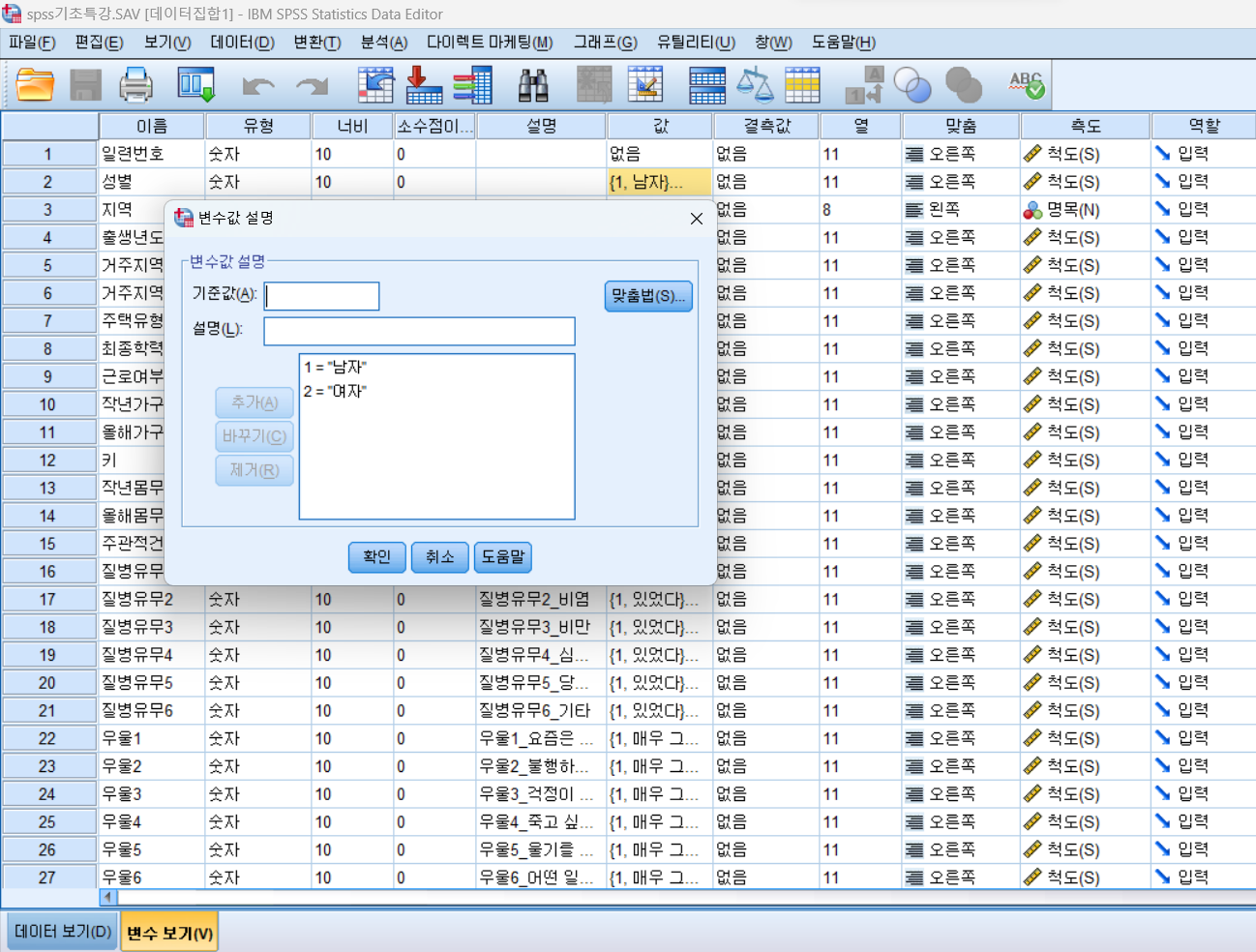Click the 제거(R) button

pos(254,470)
